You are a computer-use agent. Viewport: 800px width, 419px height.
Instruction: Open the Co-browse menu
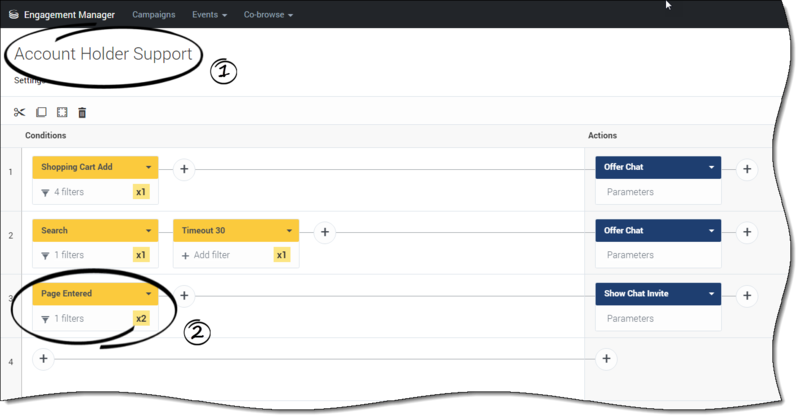pos(268,15)
